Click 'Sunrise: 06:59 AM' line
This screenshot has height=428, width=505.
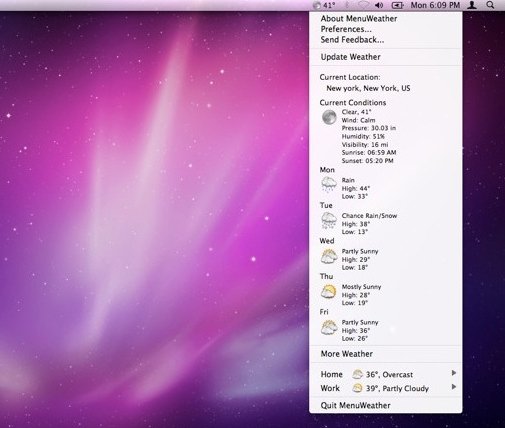(x=369, y=153)
